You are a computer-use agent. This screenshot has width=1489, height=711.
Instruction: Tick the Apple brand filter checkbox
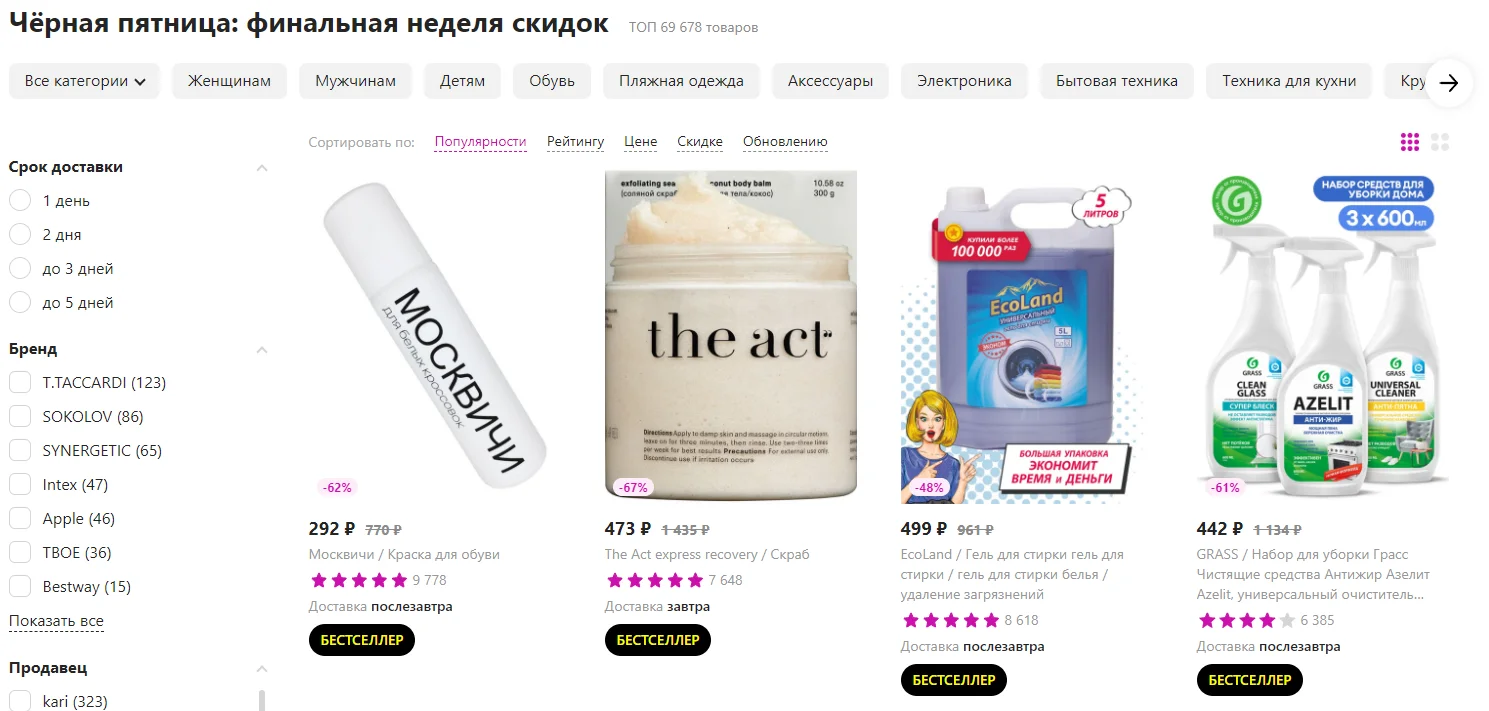tap(20, 518)
